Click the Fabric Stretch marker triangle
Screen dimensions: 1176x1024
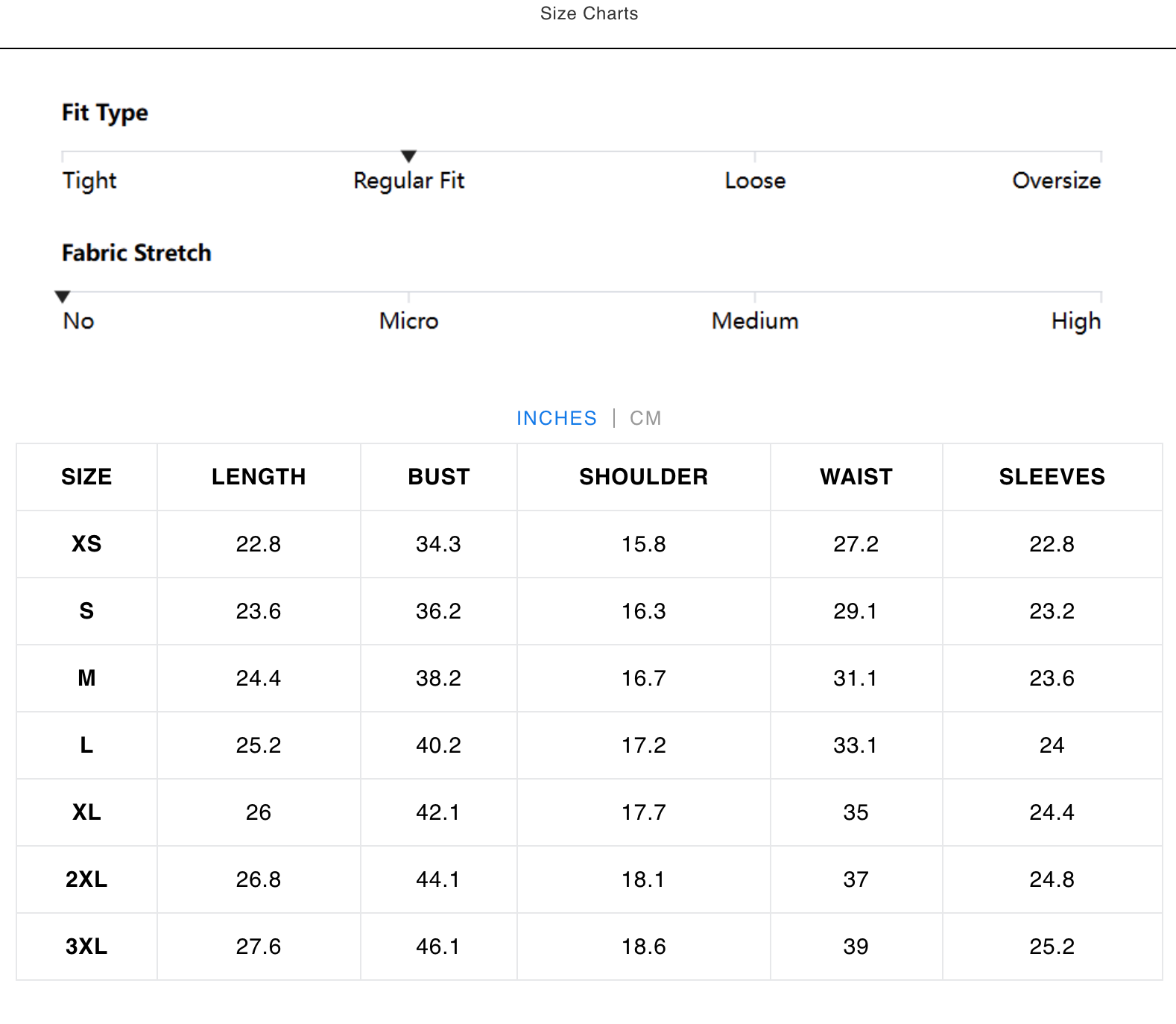point(63,297)
